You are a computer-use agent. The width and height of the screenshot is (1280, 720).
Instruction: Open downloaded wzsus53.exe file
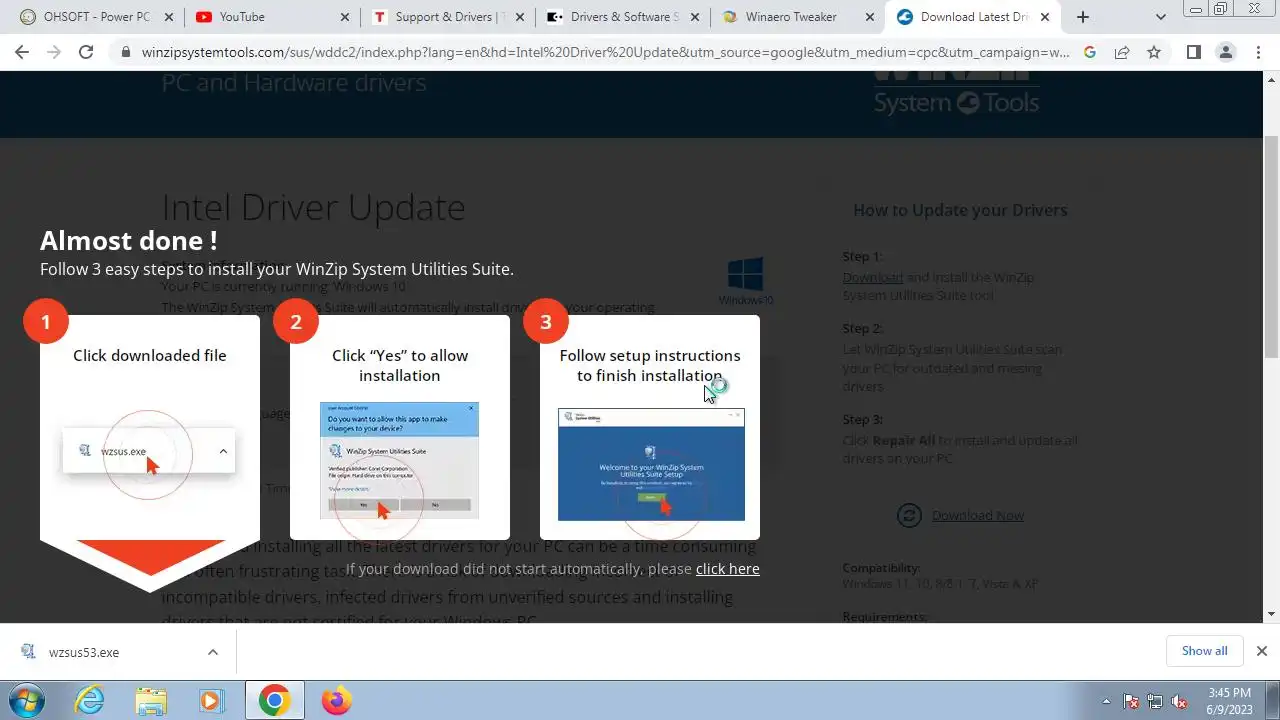84,652
